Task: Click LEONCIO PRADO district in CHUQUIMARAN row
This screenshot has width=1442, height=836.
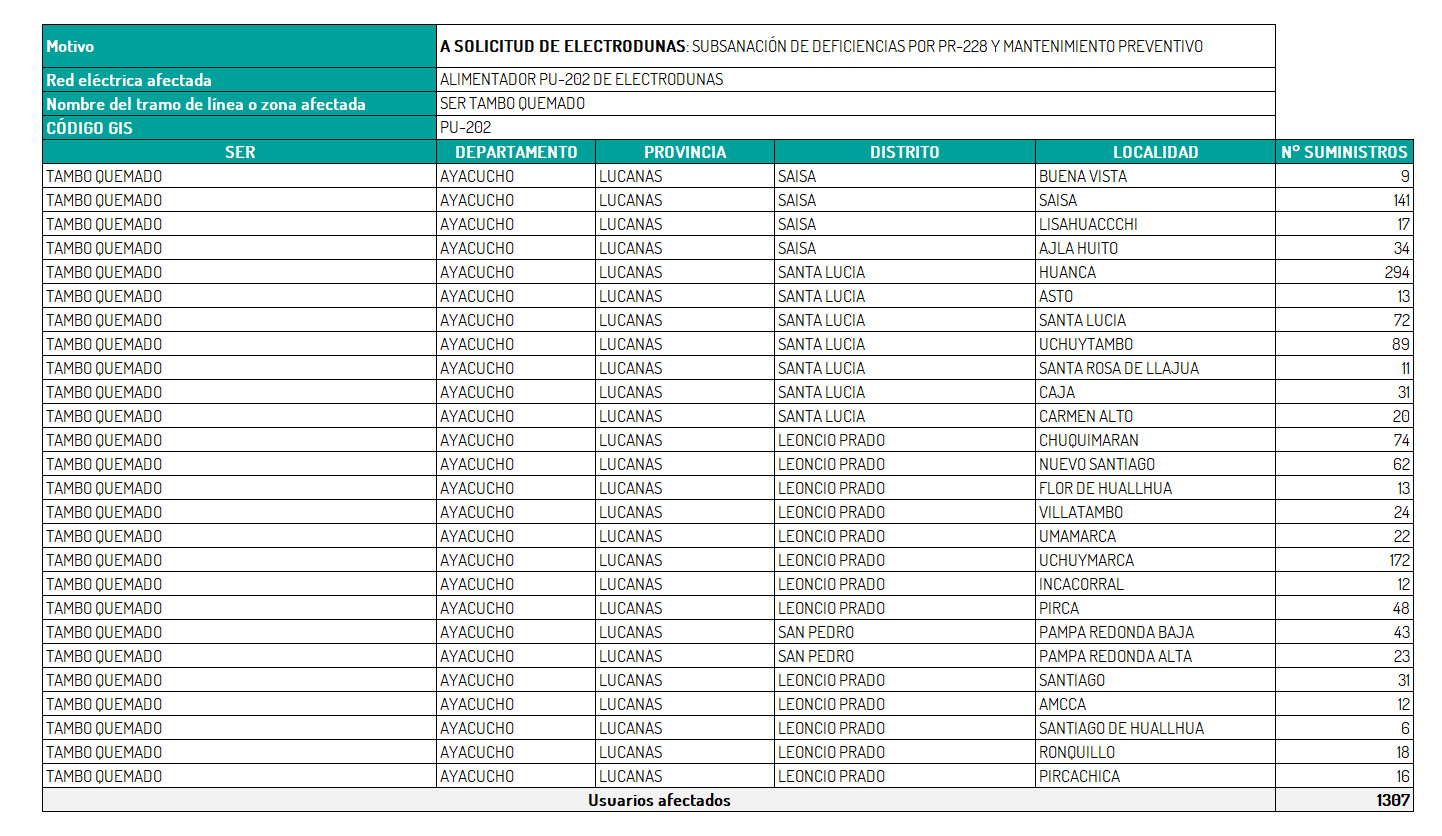Action: pos(905,440)
